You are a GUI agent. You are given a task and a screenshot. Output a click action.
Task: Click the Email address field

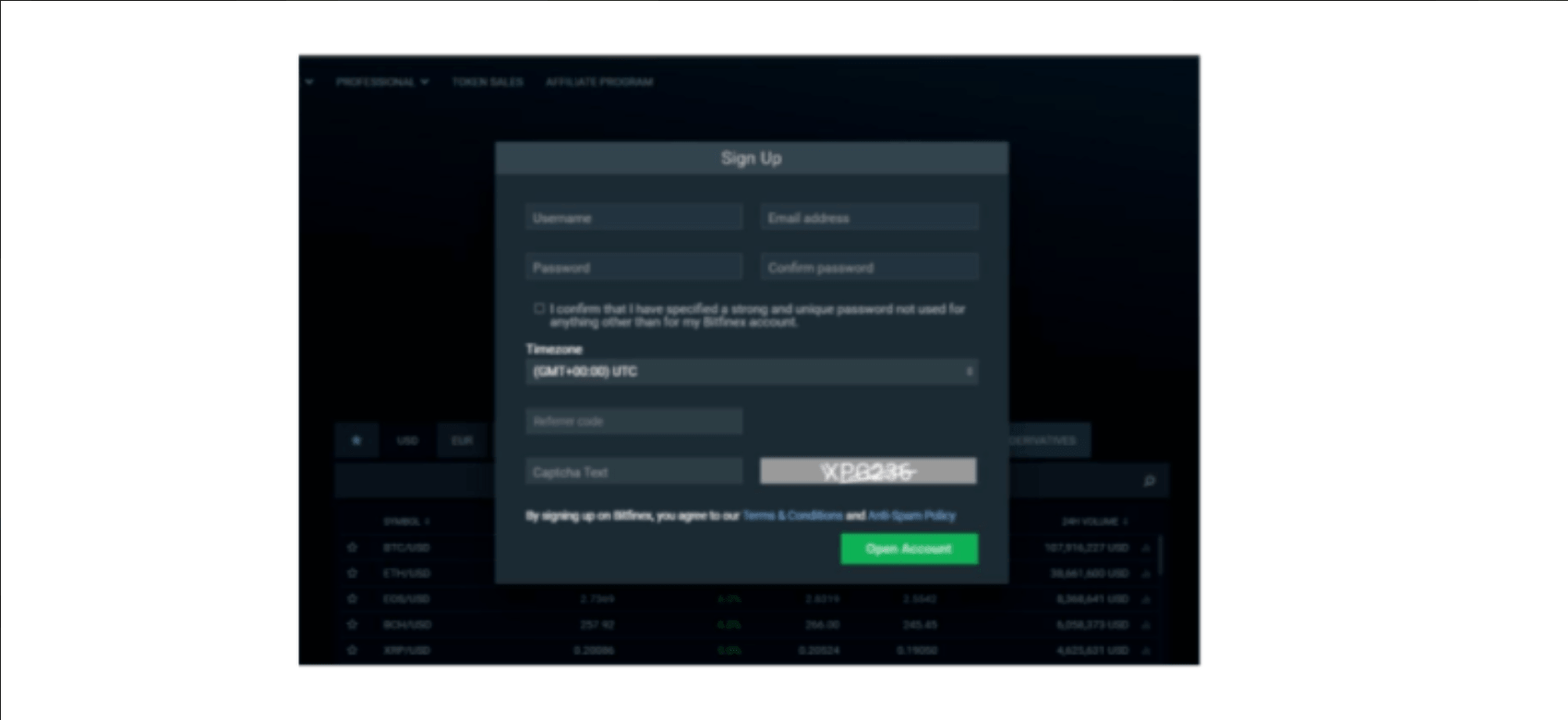[869, 218]
